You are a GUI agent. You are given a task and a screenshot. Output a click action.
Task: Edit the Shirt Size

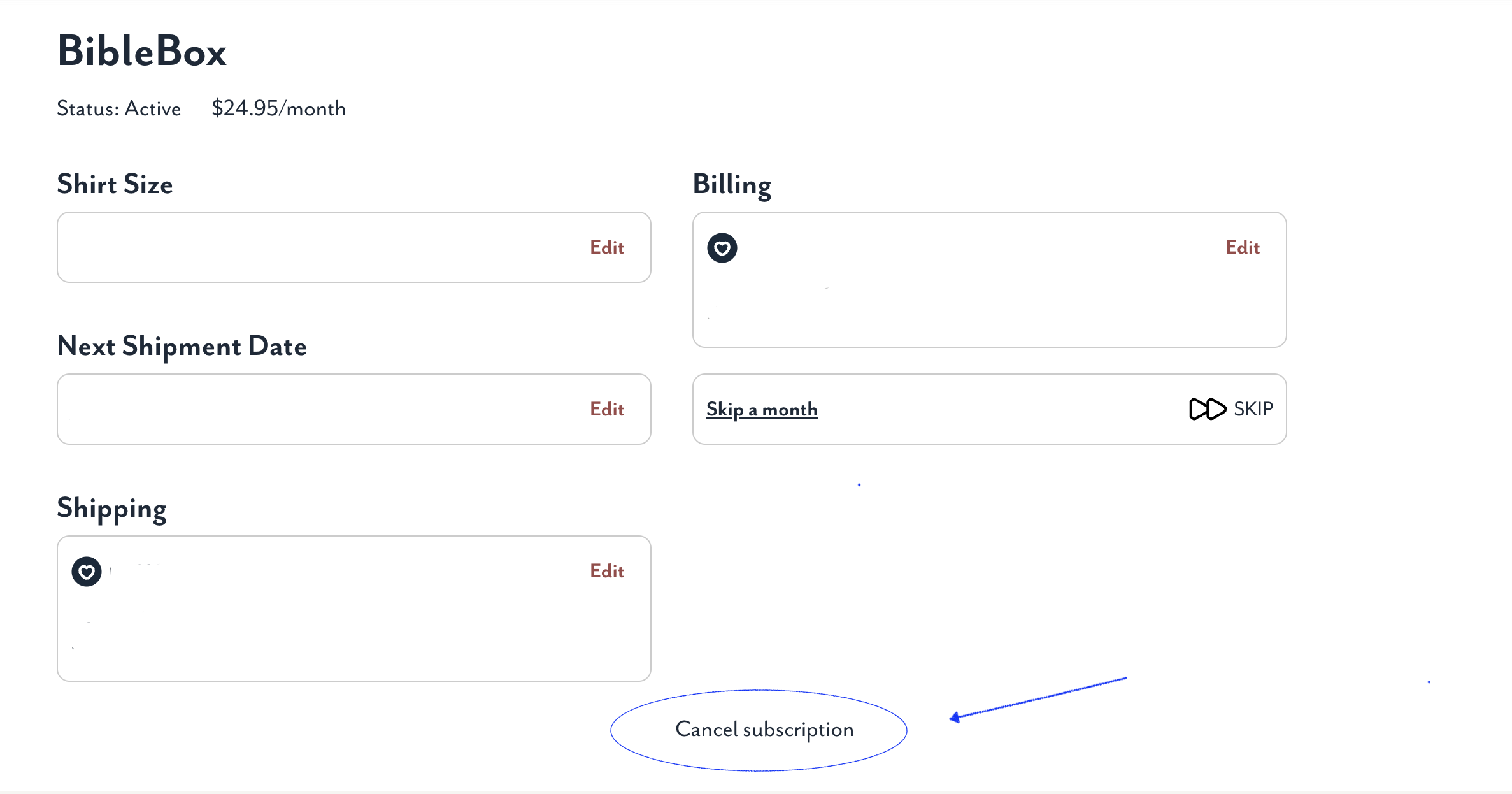point(607,247)
